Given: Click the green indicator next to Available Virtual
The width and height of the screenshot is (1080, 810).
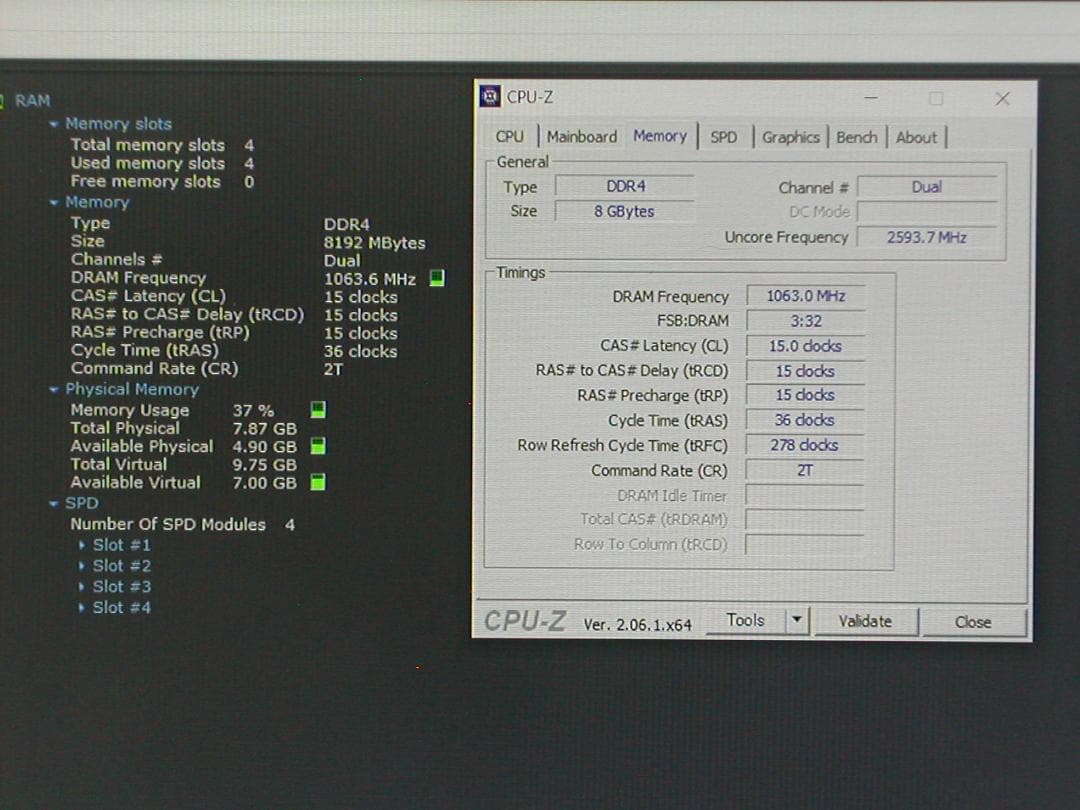Looking at the screenshot, I should click(x=317, y=483).
